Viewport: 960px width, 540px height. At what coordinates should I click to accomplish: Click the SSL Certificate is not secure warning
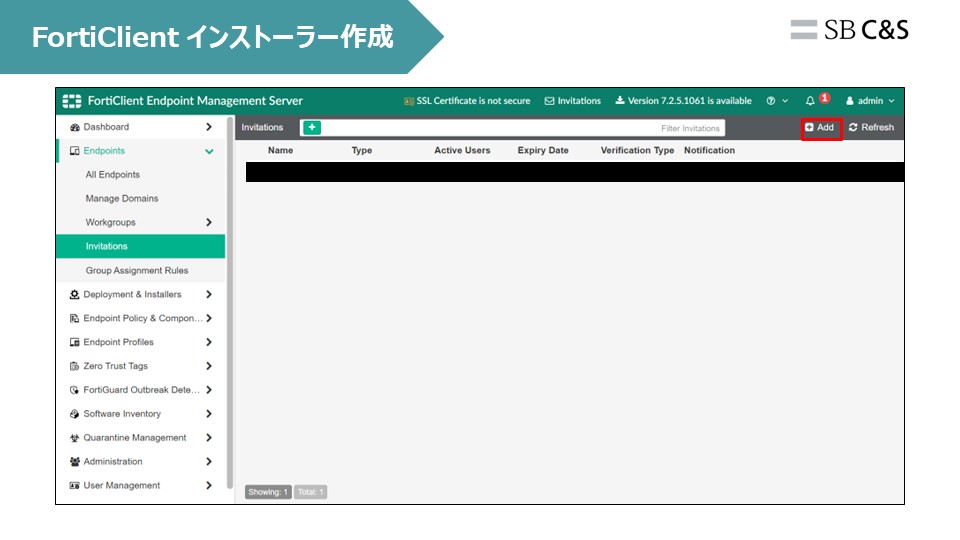[x=467, y=101]
